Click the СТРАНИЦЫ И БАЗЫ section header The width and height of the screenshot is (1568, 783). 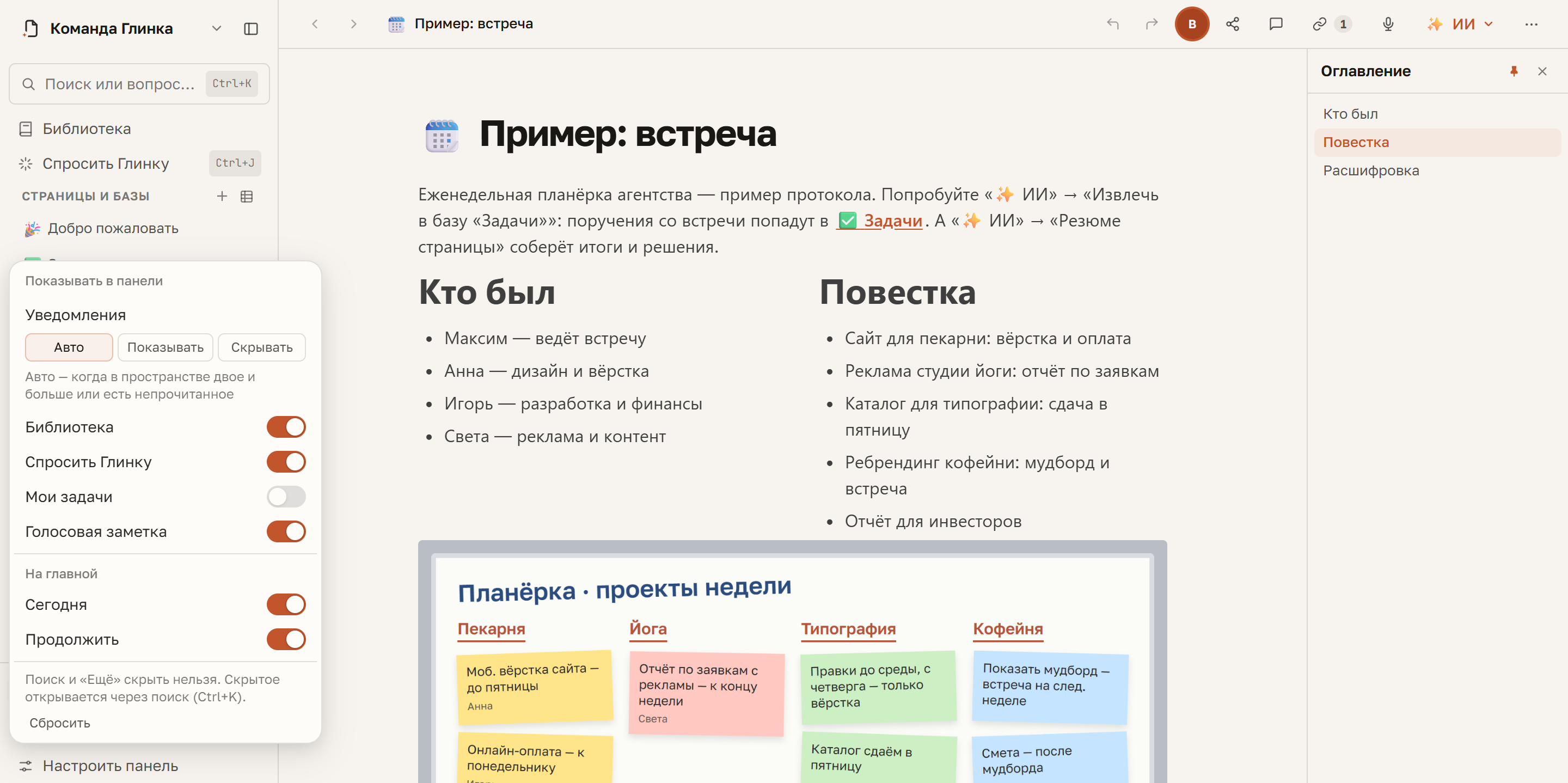(x=85, y=196)
